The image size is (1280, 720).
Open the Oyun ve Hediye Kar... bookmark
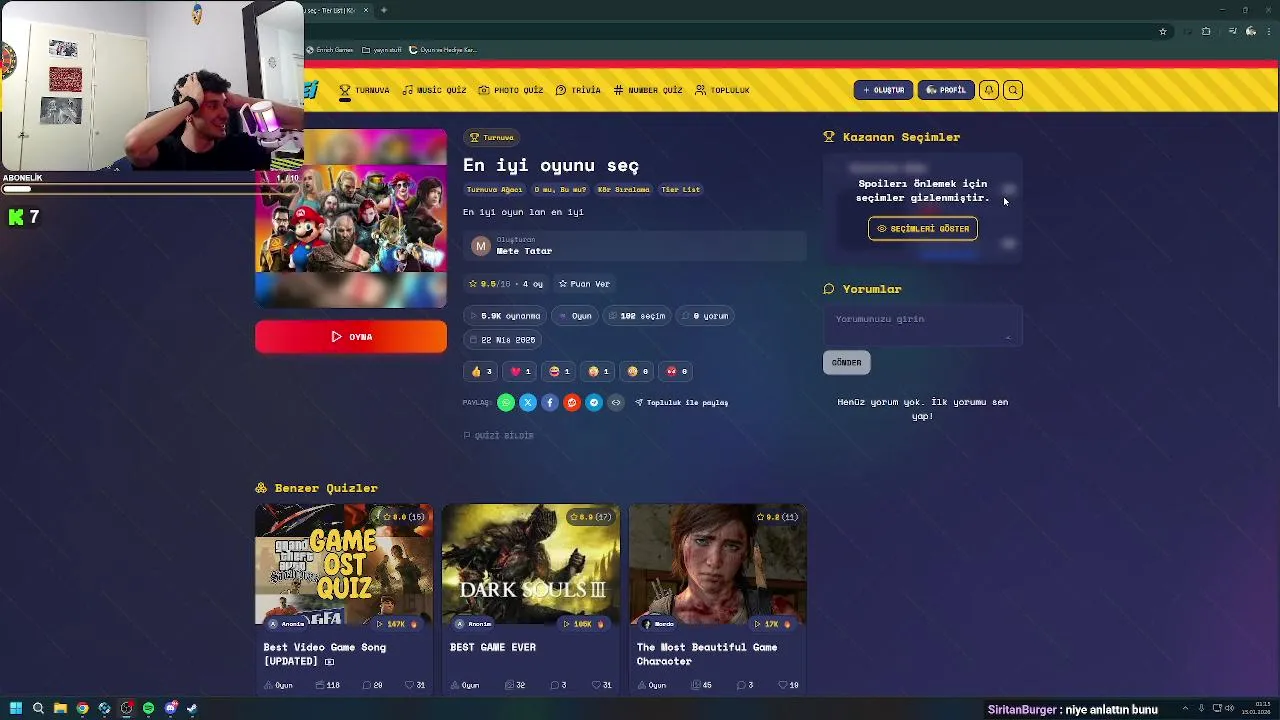(x=444, y=50)
